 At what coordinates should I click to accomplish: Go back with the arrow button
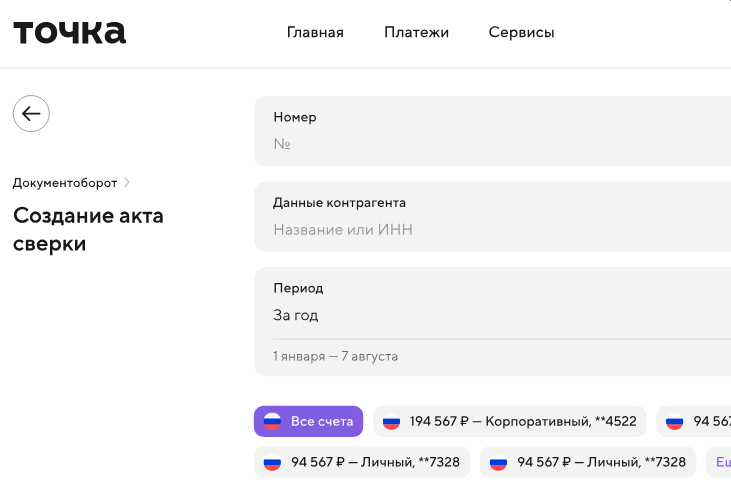tap(31, 114)
